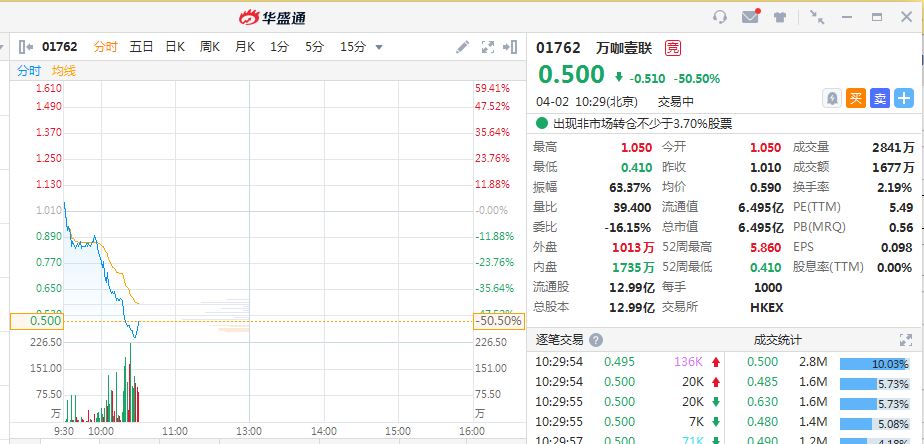This screenshot has width=924, height=444.
Task: Click the 0.630 price statistics row
Action: coord(825,402)
